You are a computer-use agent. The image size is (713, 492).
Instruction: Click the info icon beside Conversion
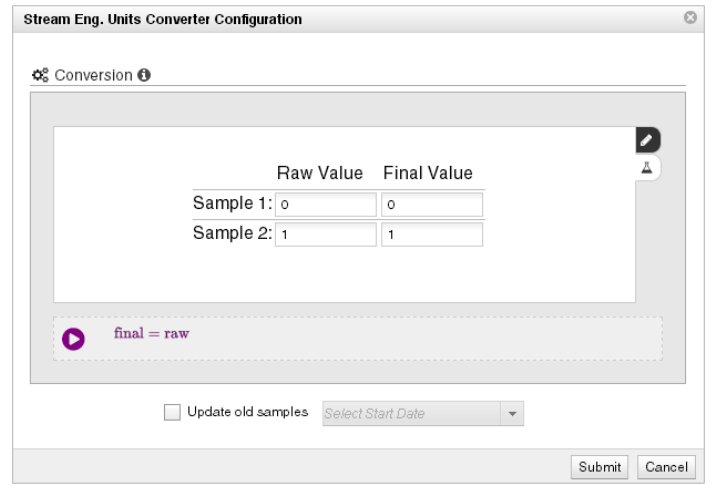click(x=144, y=75)
